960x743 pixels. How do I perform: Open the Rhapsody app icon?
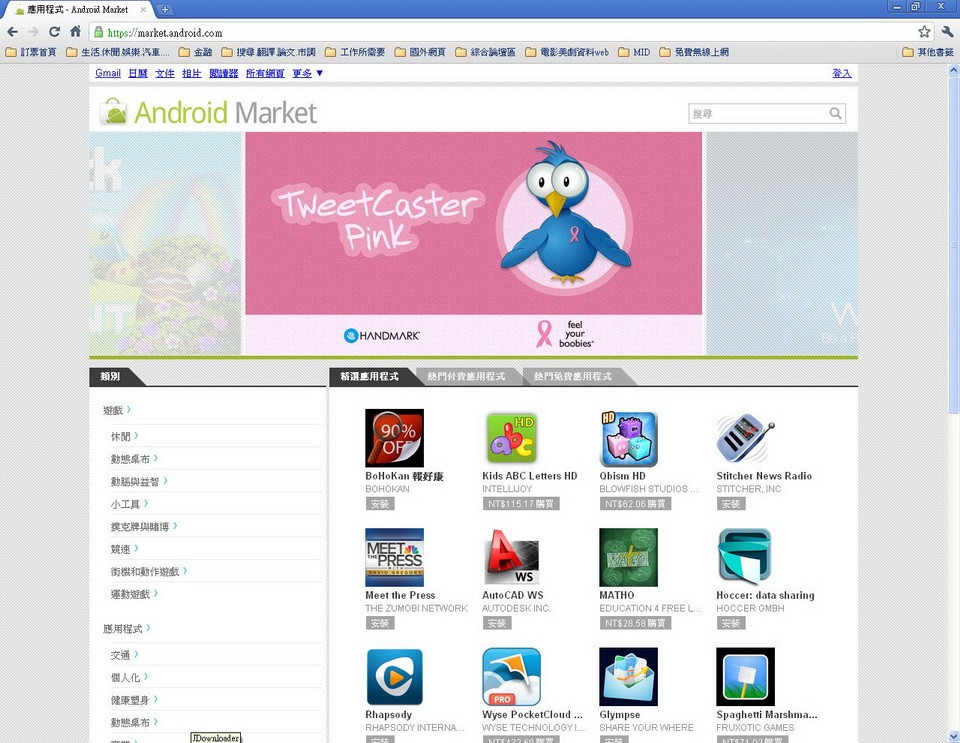pos(394,677)
